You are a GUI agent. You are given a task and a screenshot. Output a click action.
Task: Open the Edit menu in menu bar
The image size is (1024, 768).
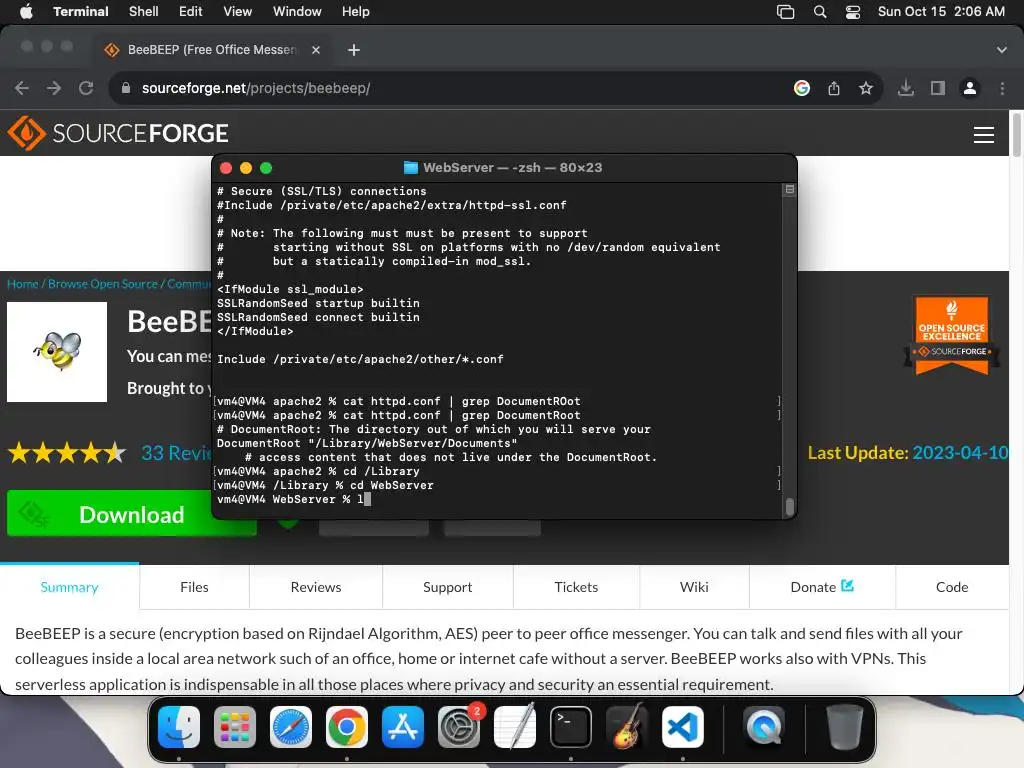[190, 11]
